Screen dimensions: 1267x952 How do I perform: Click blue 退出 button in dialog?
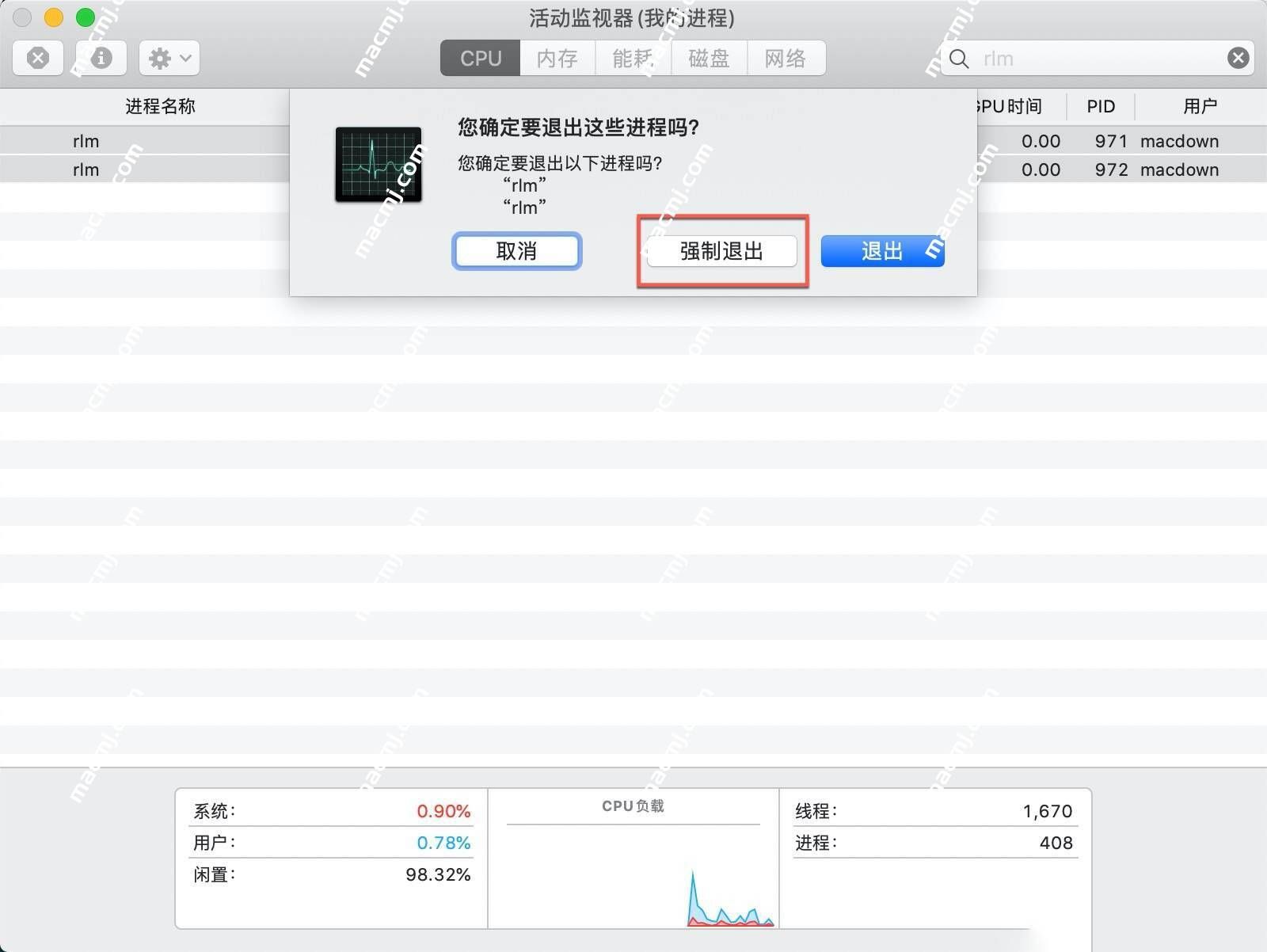click(882, 251)
